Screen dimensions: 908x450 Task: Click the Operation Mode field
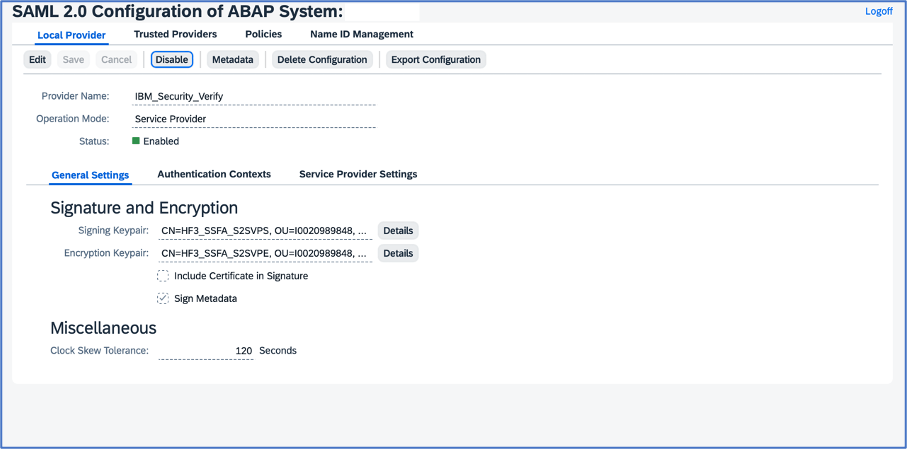pos(254,119)
